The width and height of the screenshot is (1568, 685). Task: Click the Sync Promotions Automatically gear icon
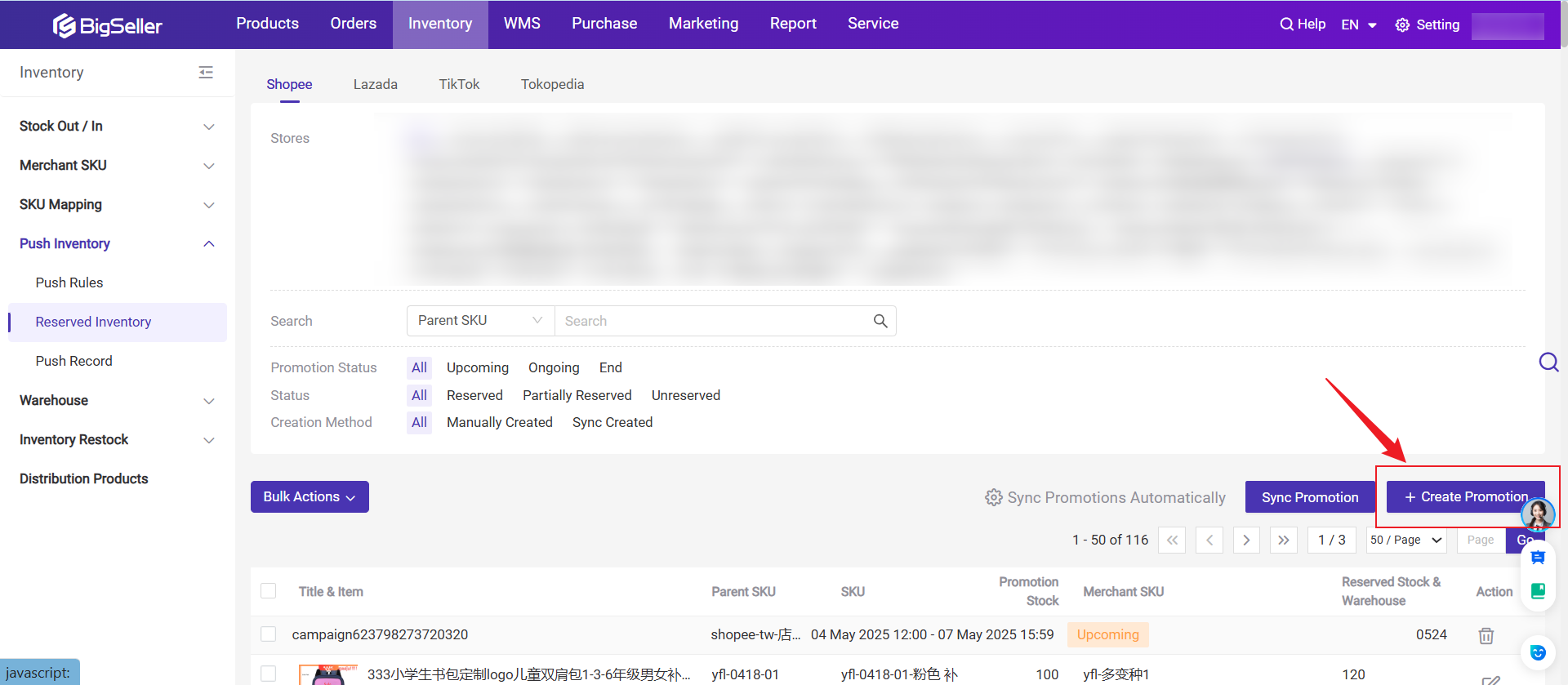(x=993, y=497)
